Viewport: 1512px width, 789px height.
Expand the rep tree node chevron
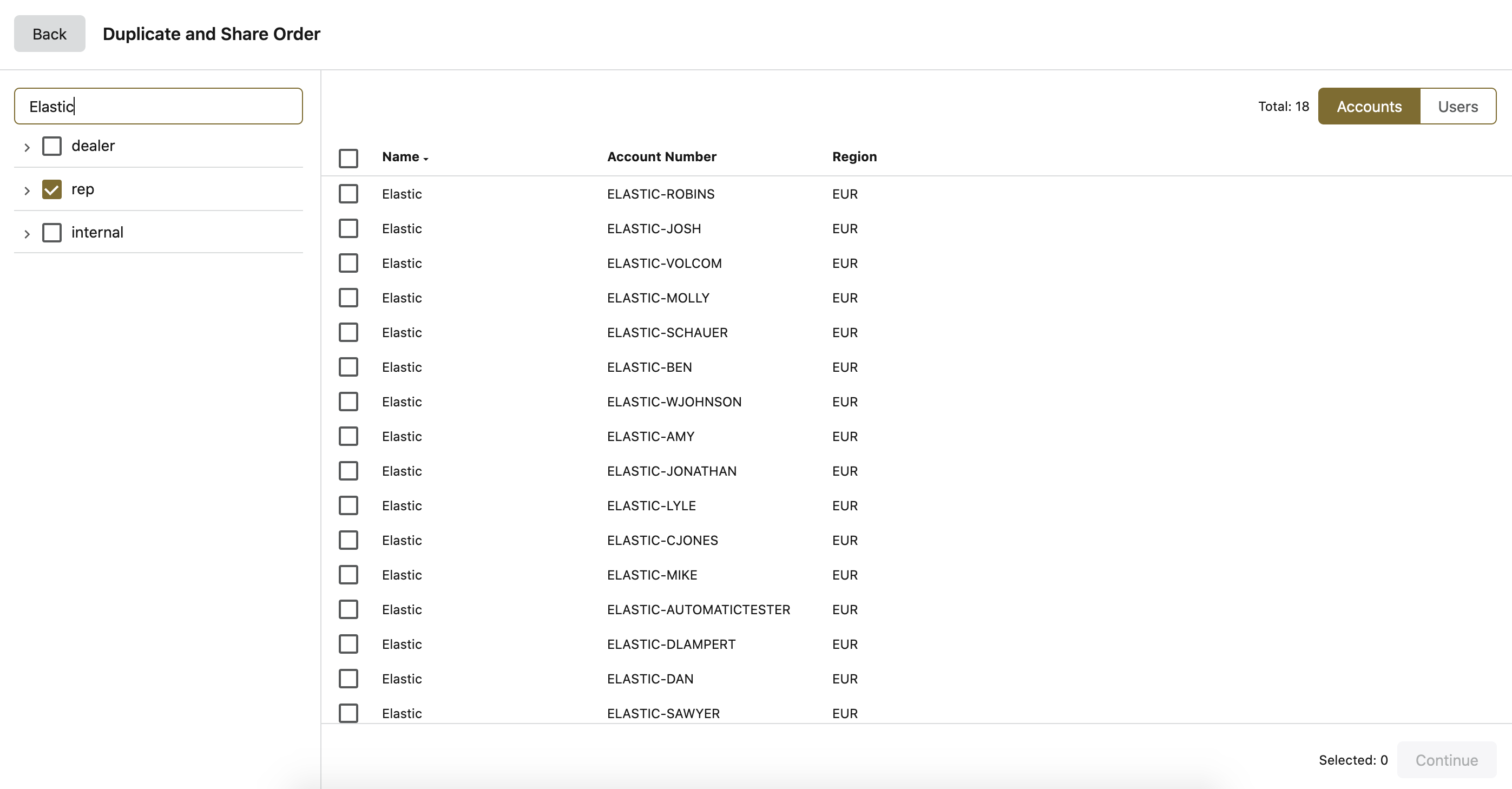tap(27, 190)
